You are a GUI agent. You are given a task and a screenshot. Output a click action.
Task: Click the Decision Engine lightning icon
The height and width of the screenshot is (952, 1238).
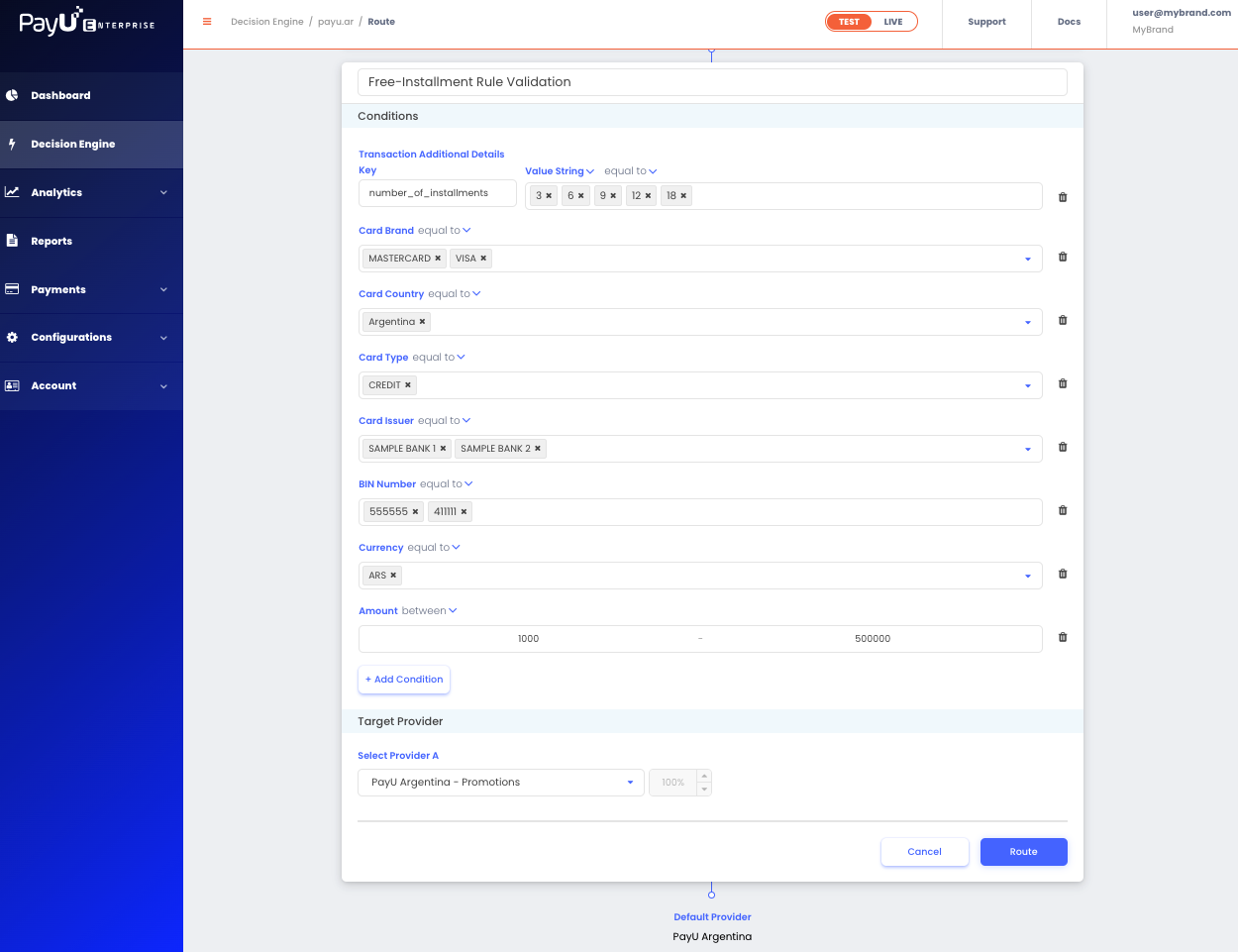(12, 144)
